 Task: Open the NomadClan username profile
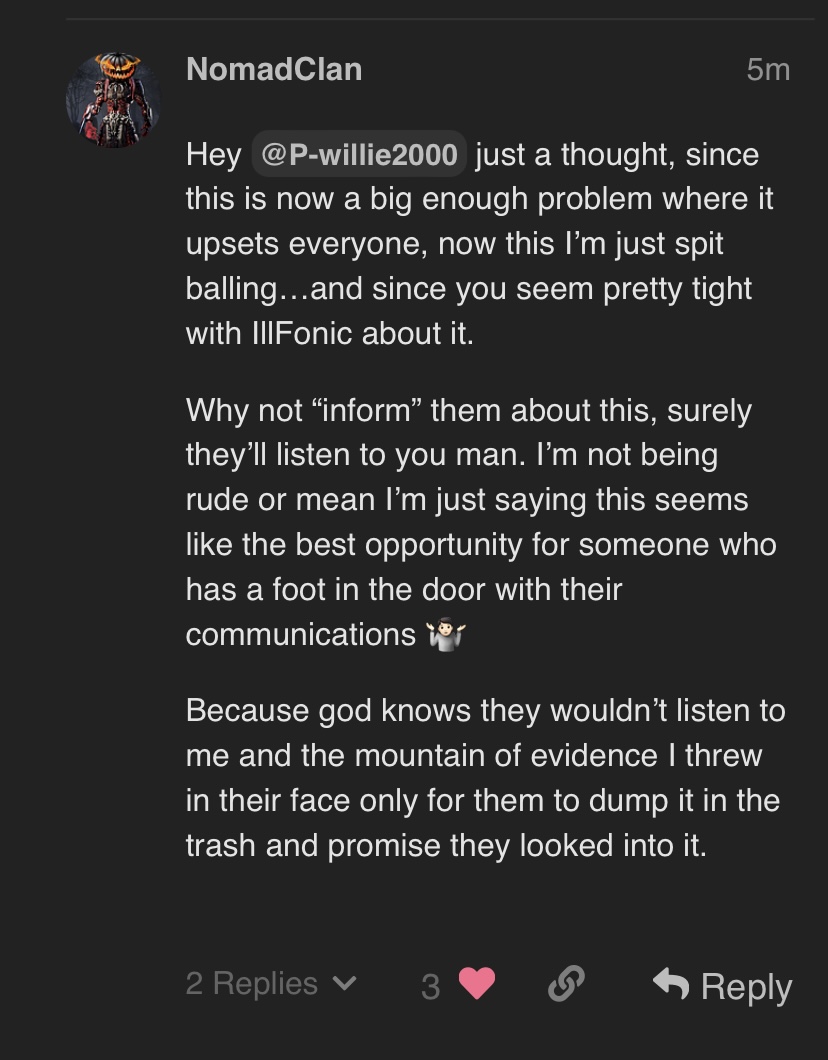click(x=274, y=69)
